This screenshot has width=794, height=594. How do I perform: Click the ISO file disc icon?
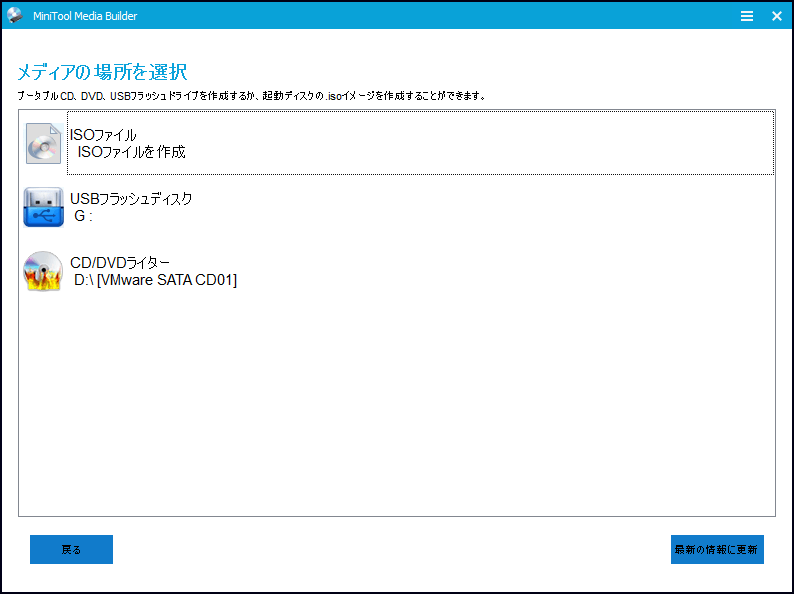click(44, 143)
